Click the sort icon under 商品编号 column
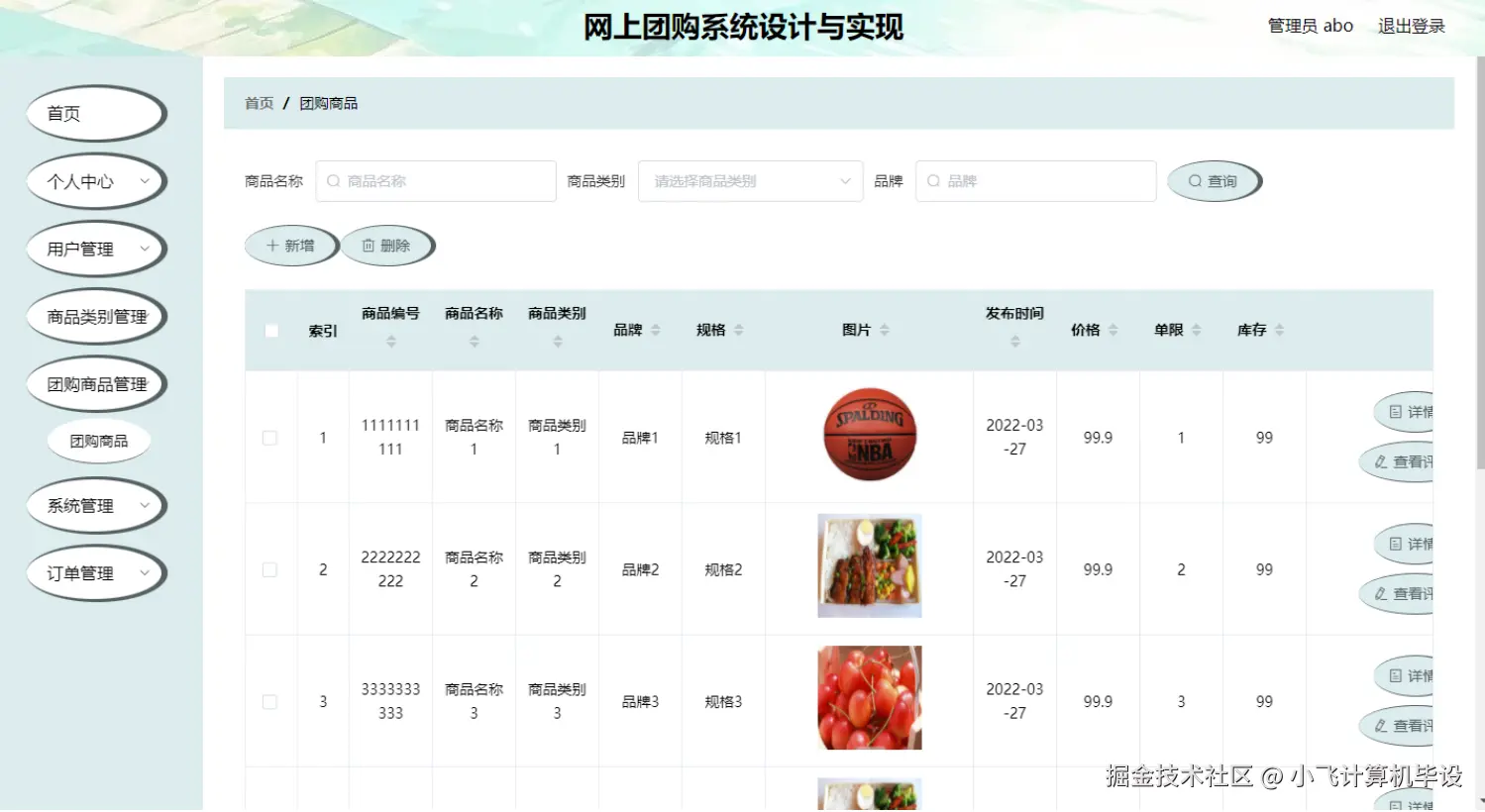Viewport: 1485px width, 812px height. pyautogui.click(x=391, y=341)
